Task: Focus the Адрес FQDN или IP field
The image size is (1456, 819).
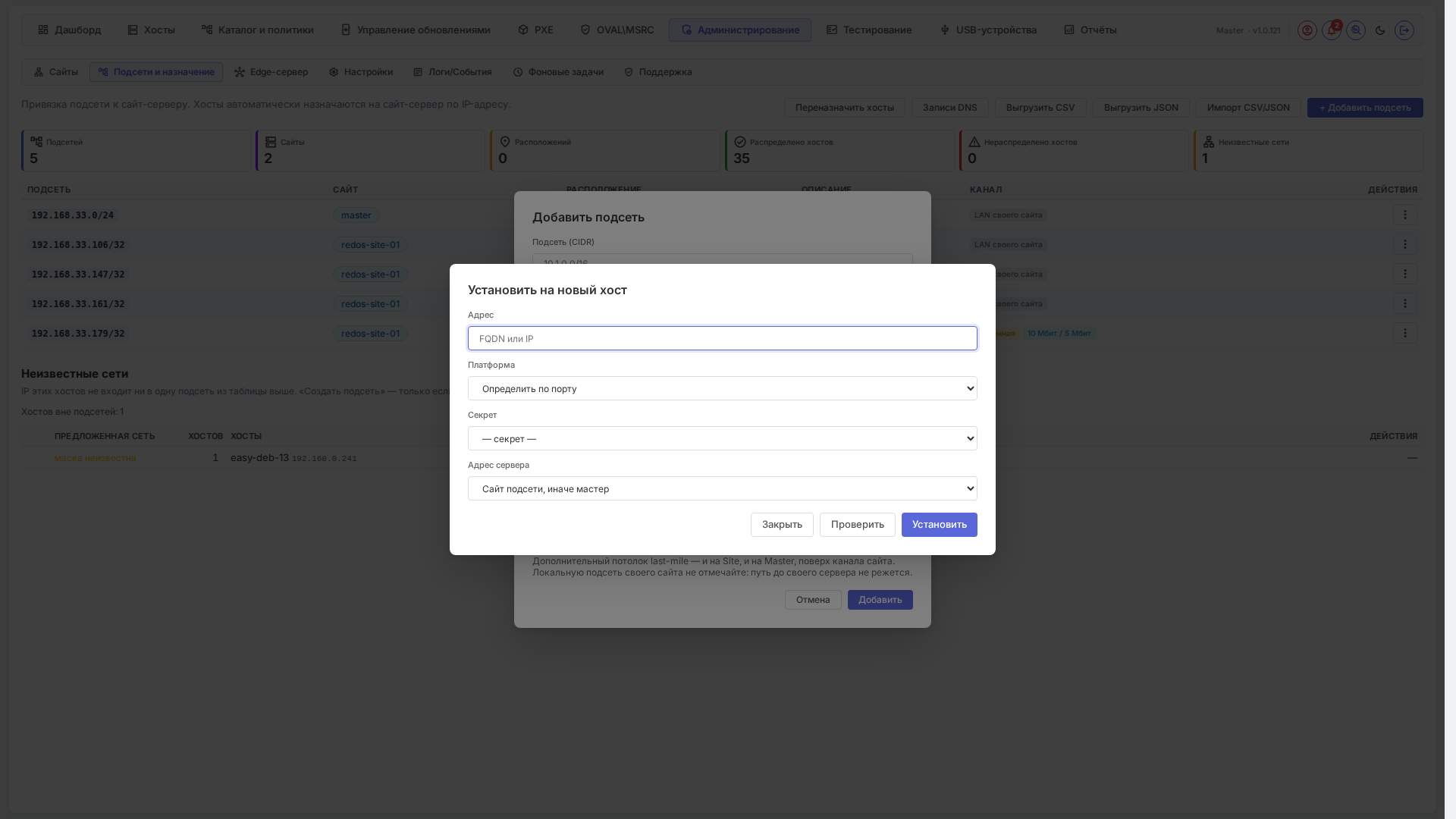Action: point(722,338)
